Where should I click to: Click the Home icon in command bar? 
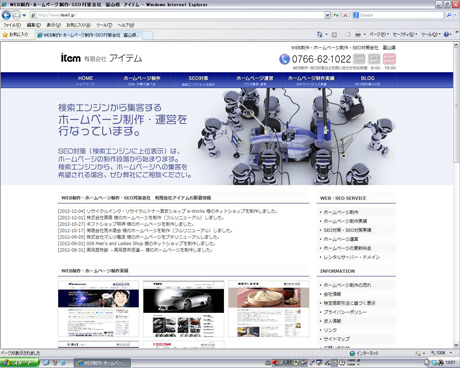pyautogui.click(x=320, y=34)
